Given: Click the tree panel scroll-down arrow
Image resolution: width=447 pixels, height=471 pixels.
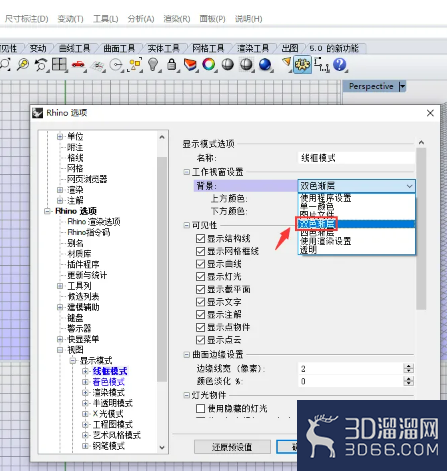Looking at the screenshot, I should [x=162, y=447].
